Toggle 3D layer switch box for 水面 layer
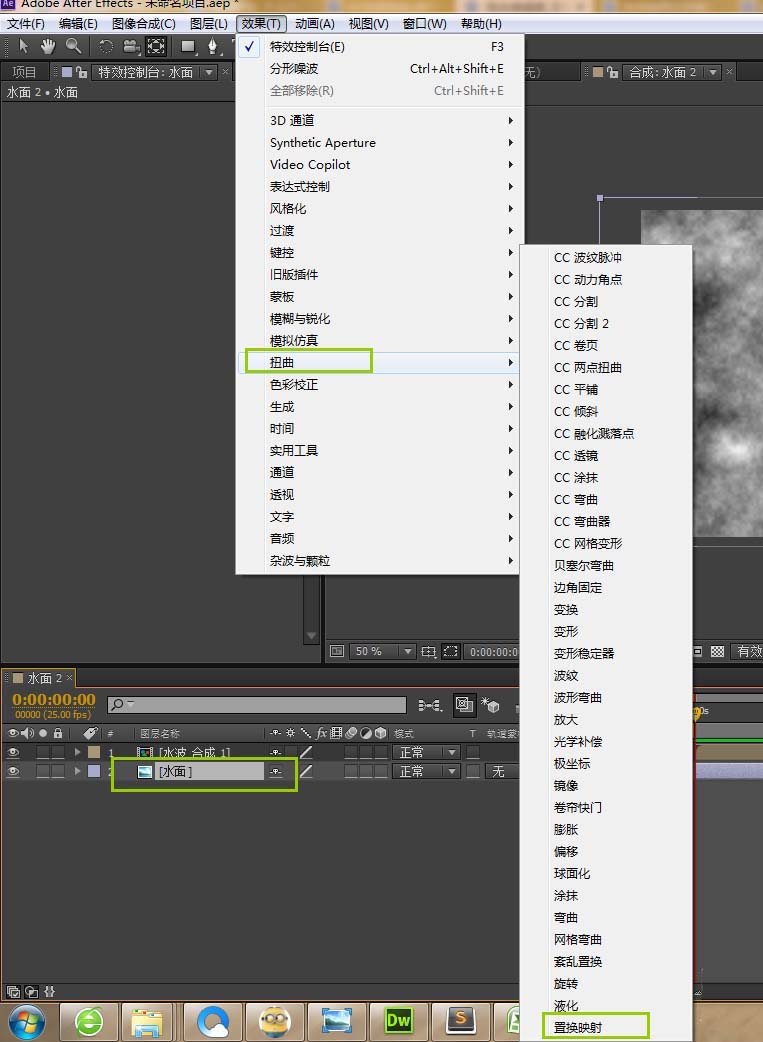763x1042 pixels. [x=382, y=772]
